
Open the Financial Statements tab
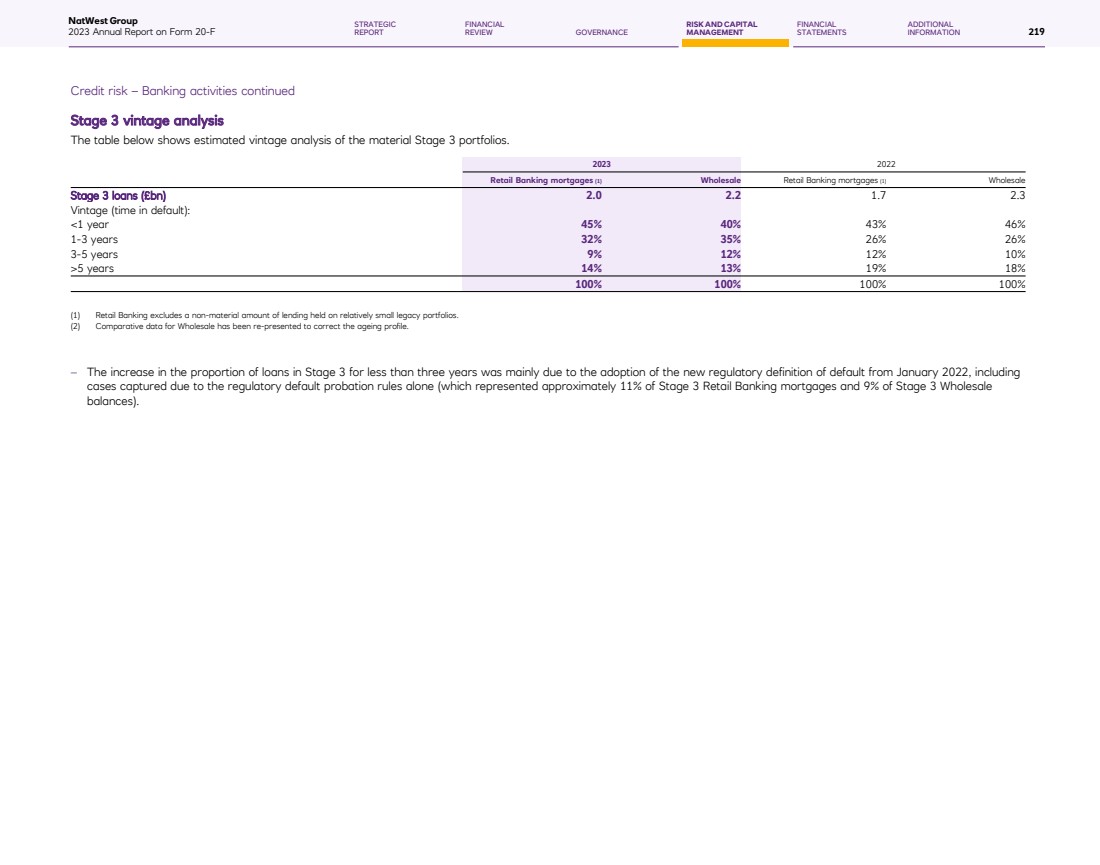(x=821, y=28)
